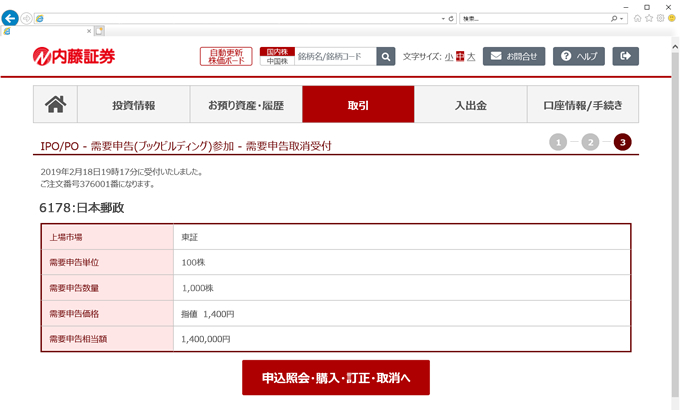The image size is (680, 410).
Task: Click the browser forward arrow
Action: coord(26,19)
